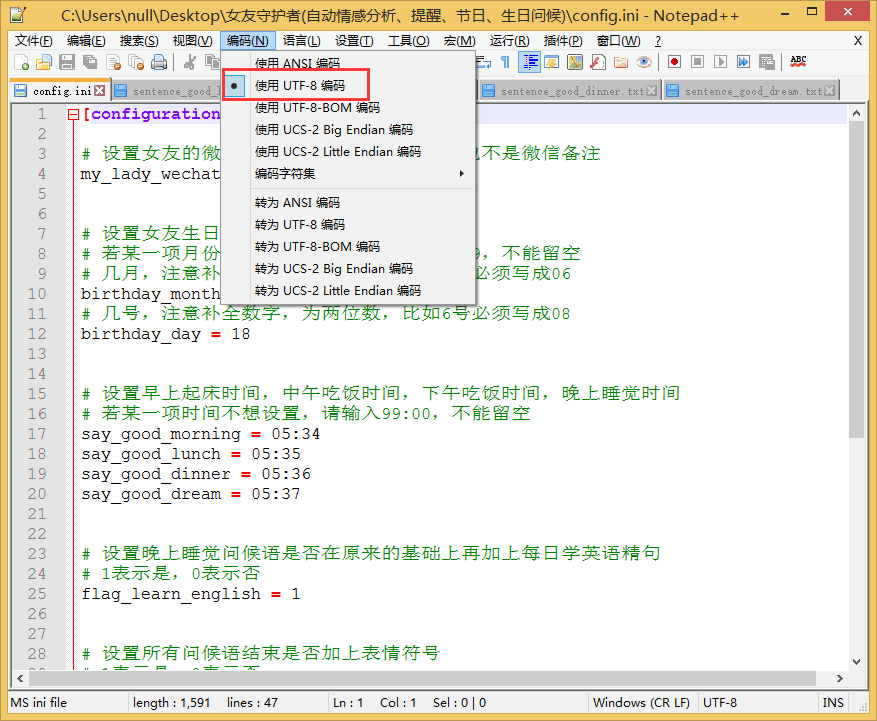Viewport: 877px width, 721px height.
Task: Toggle the indent guide toolbar button
Action: click(x=529, y=62)
